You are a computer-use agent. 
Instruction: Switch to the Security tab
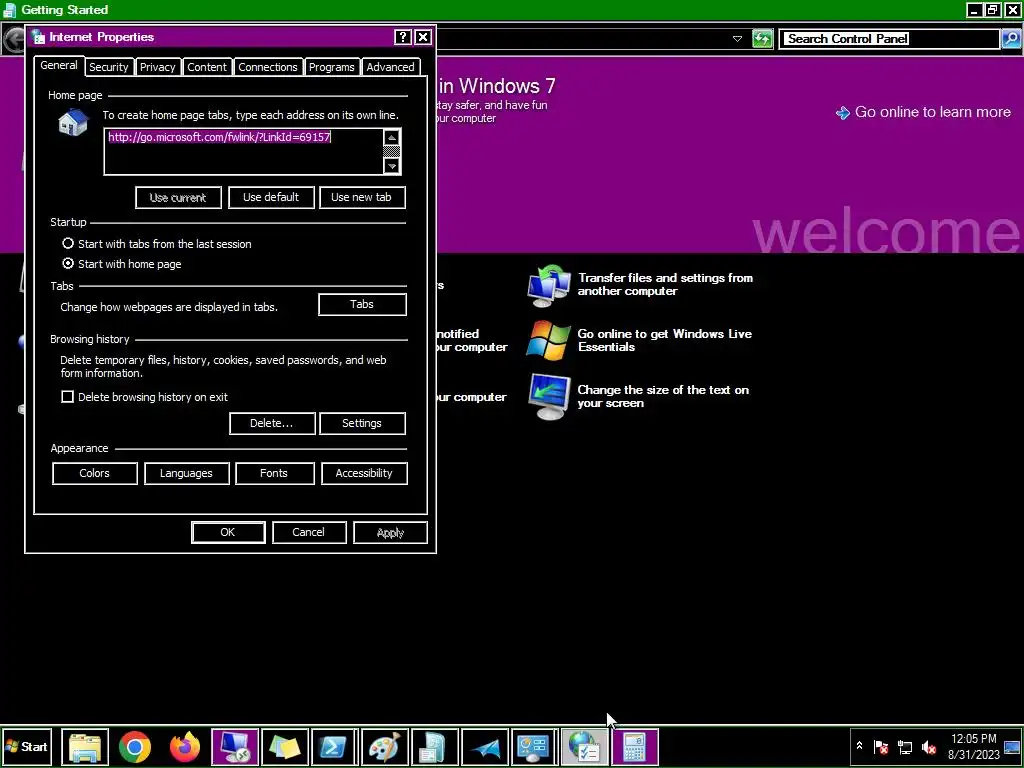pos(108,67)
